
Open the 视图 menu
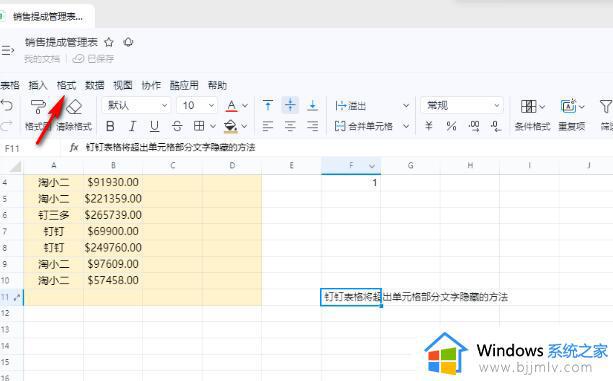[x=123, y=85]
